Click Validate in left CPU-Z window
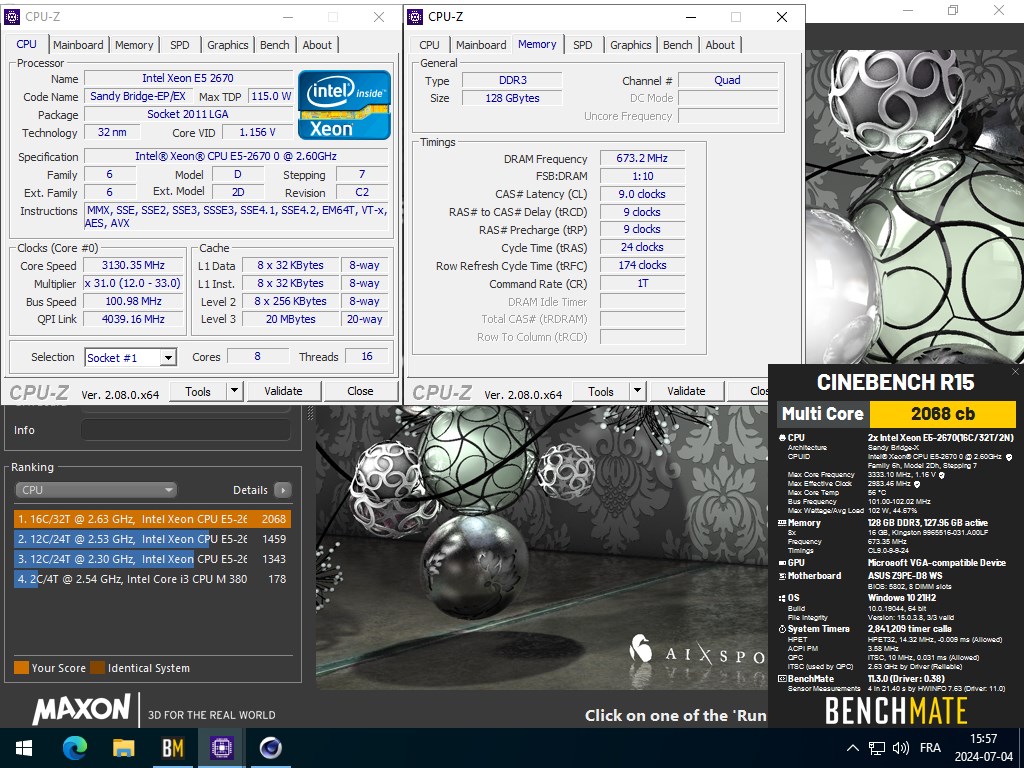Screen dimensions: 1024x768 [283, 391]
